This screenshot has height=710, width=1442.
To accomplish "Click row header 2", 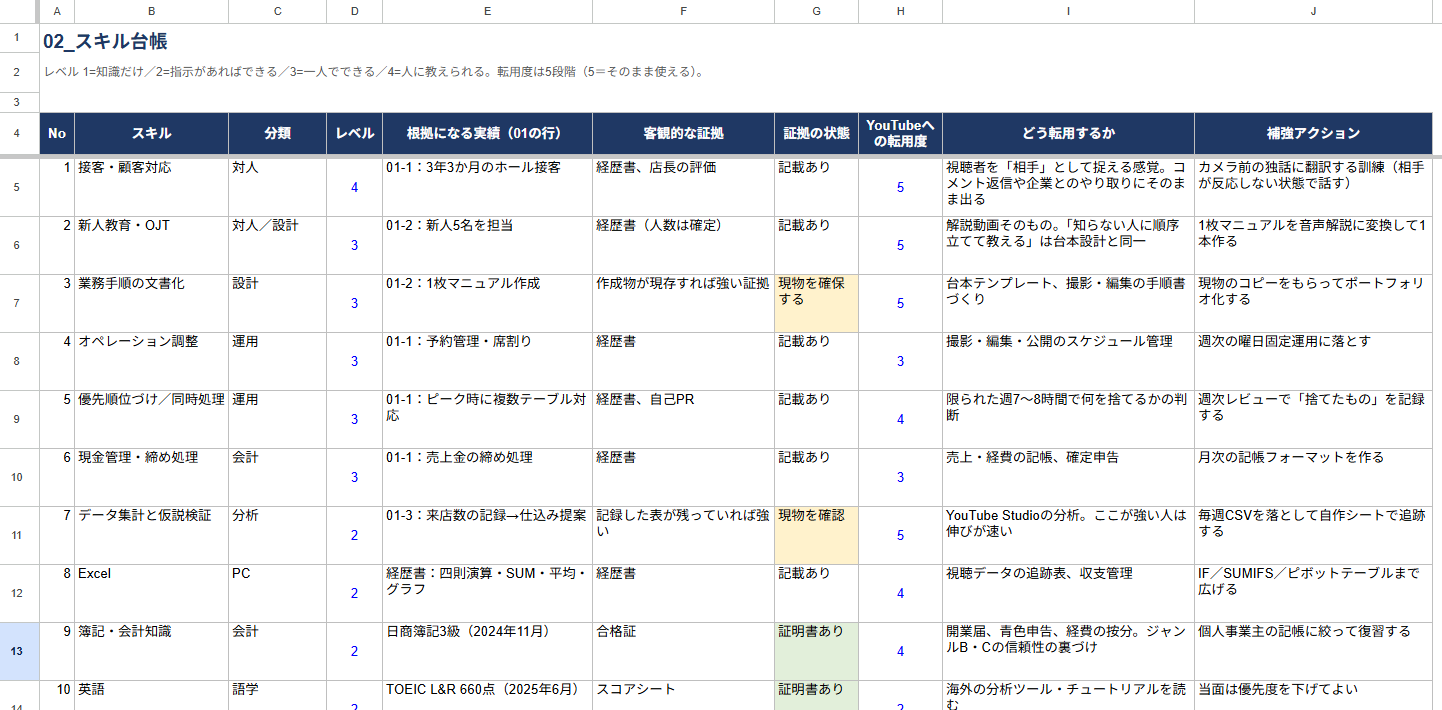I will (17, 75).
